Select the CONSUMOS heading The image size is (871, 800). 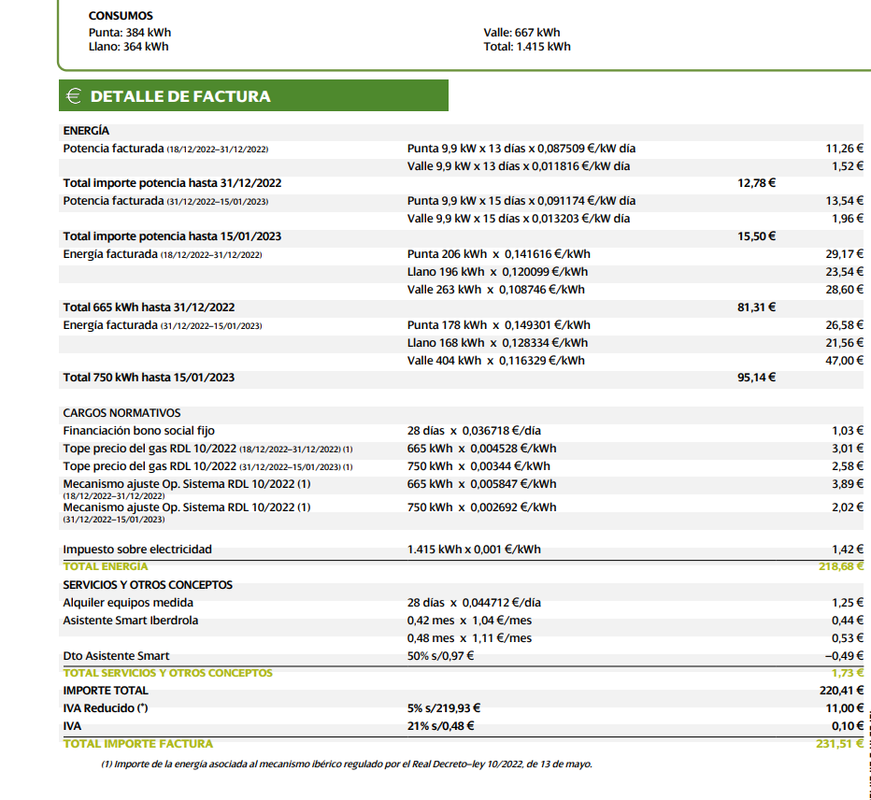[x=121, y=16]
